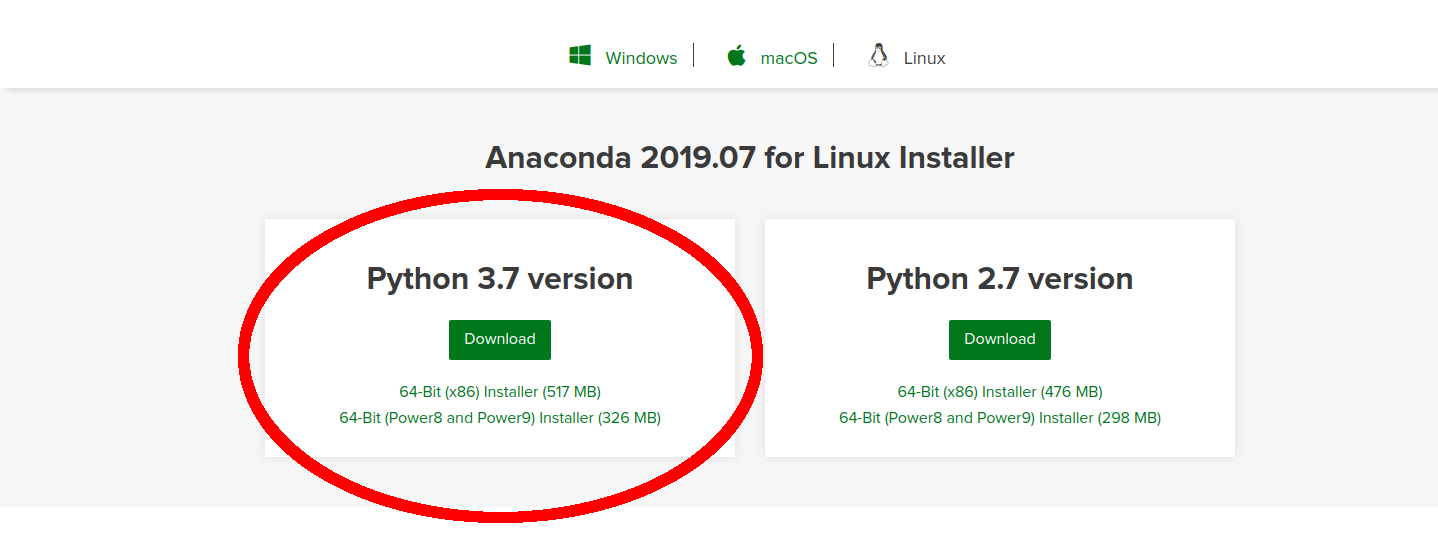Screen dimensions: 1438x560
Task: Download the Python 3.7 version installer
Action: pyautogui.click(x=500, y=339)
